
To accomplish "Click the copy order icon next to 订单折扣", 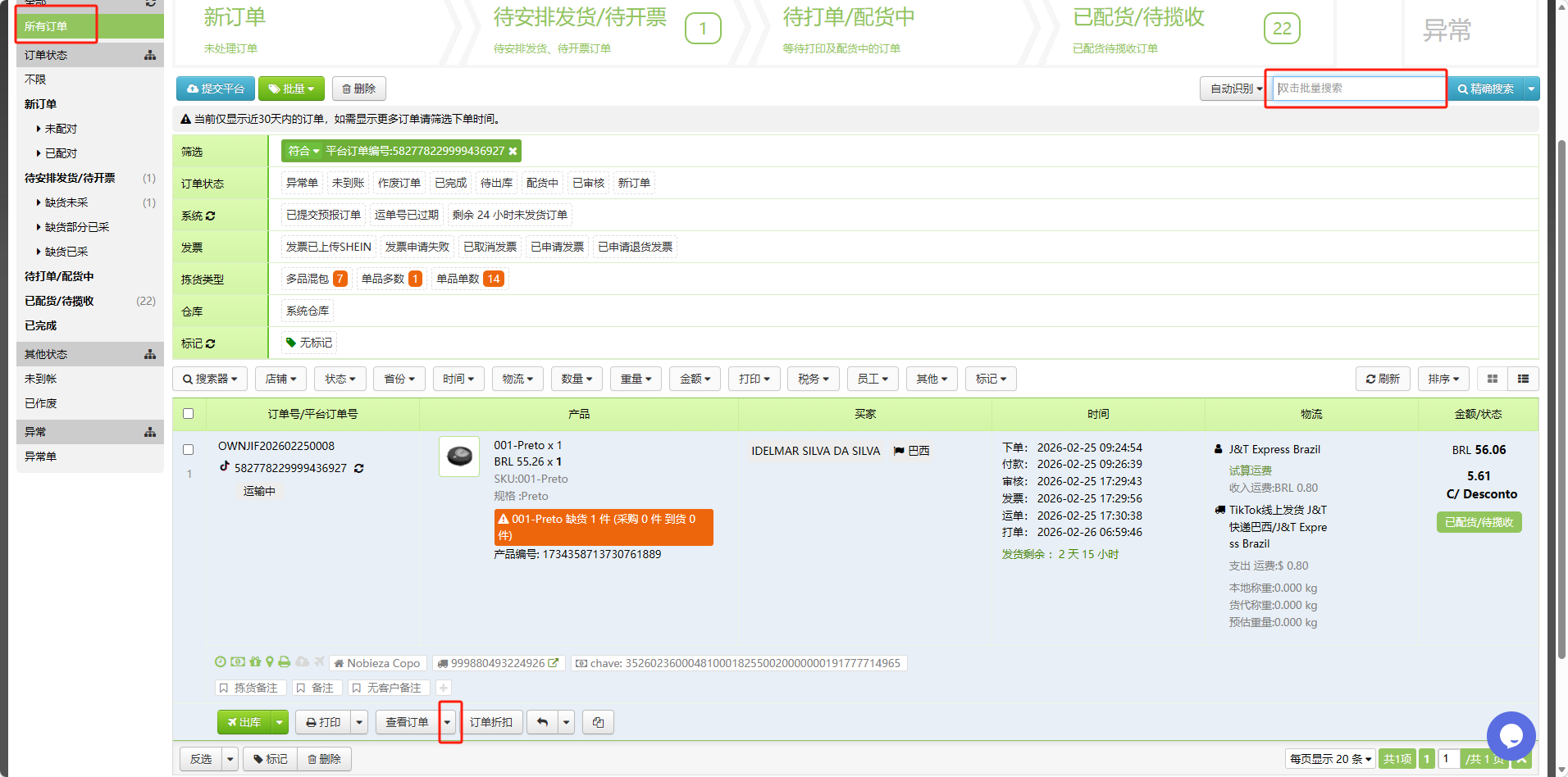I will coord(598,722).
